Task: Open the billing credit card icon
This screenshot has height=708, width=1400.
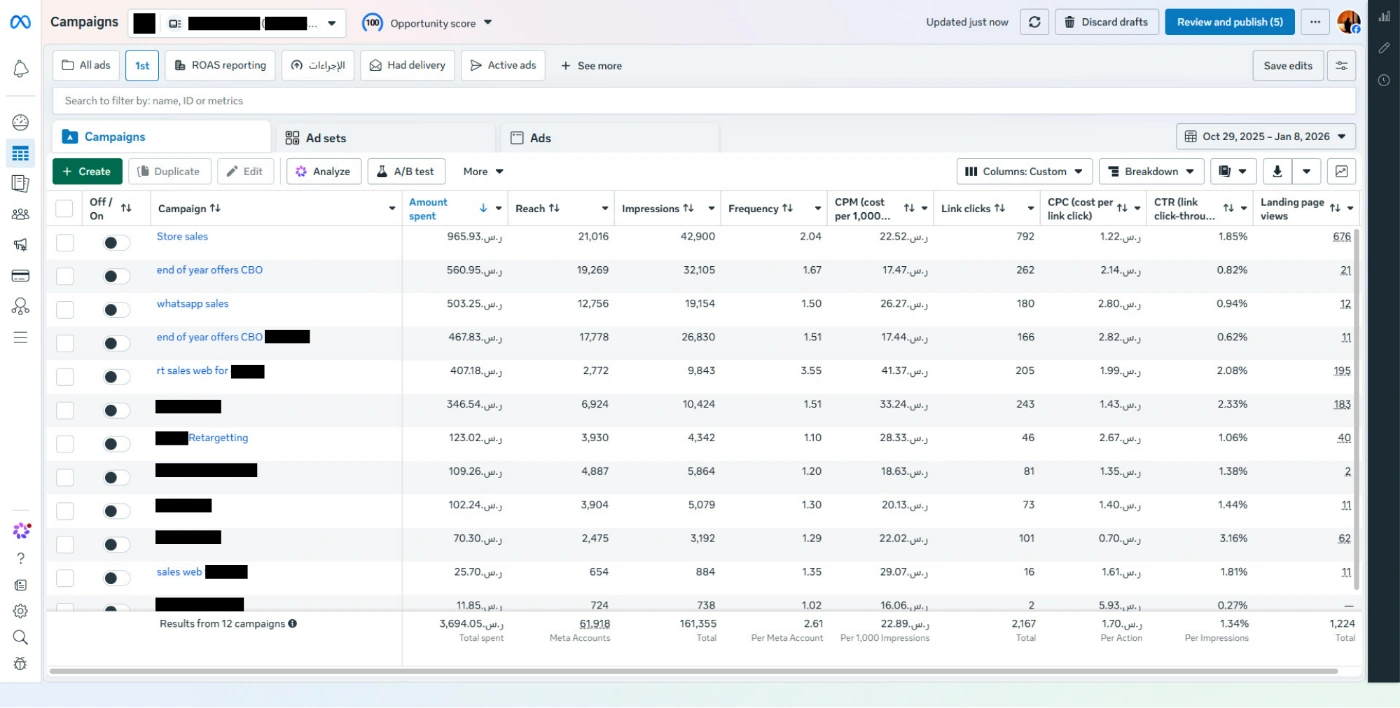Action: pyautogui.click(x=20, y=276)
